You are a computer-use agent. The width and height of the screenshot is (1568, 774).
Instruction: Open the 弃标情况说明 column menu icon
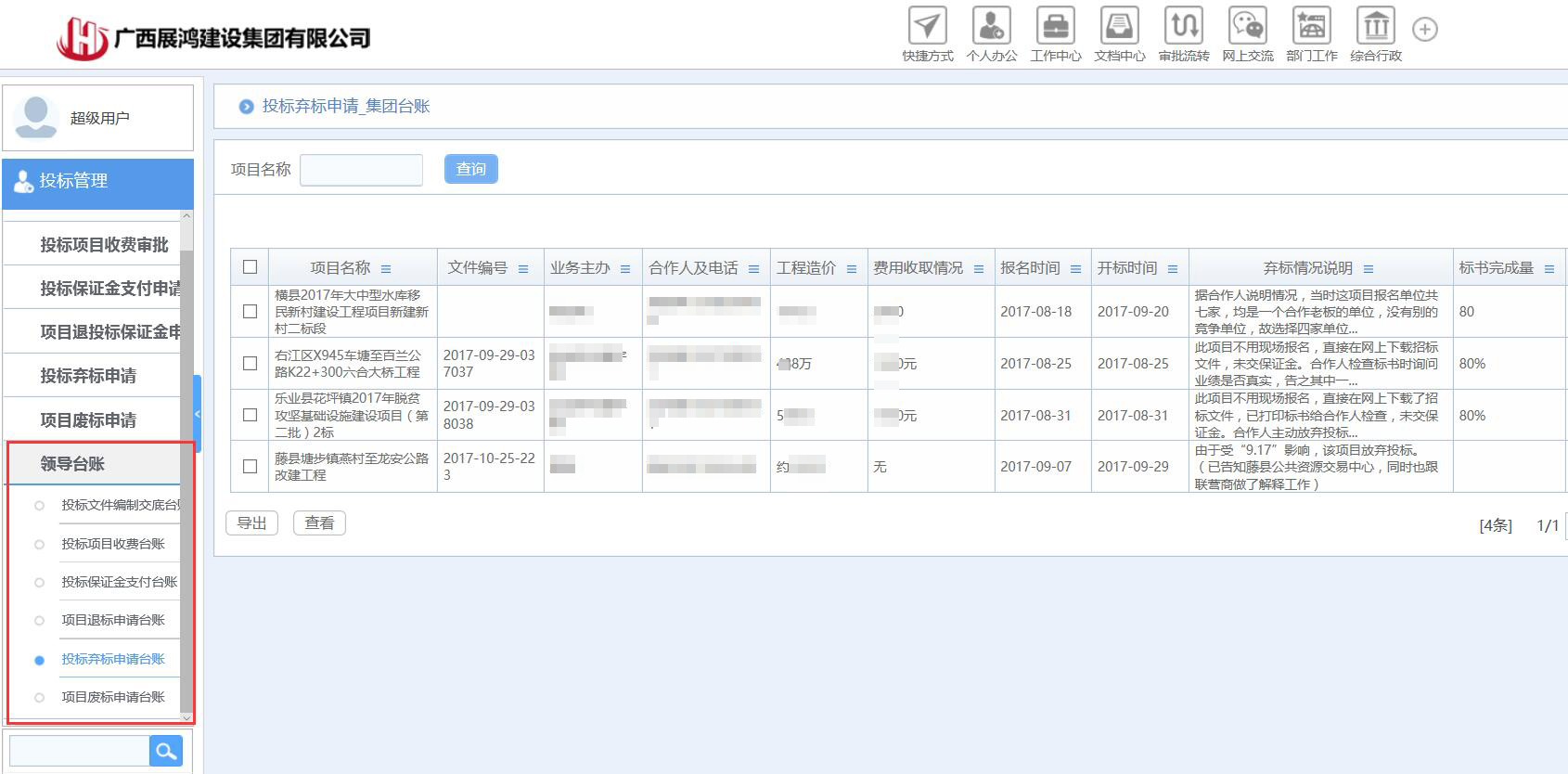(1369, 269)
